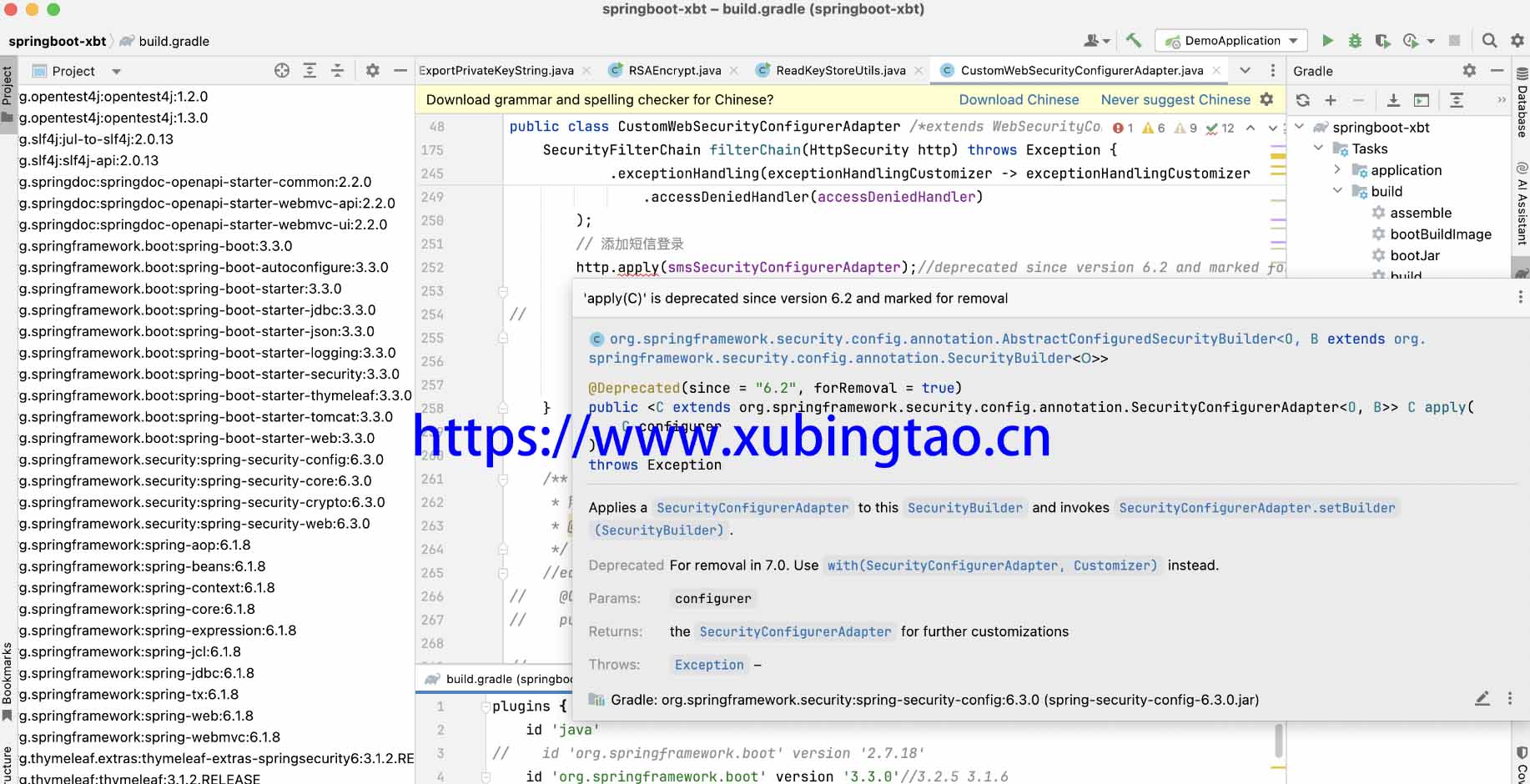Click SecurityConfigurerAdapter.setBuilder link
The width and height of the screenshot is (1530, 784).
click(x=1257, y=508)
